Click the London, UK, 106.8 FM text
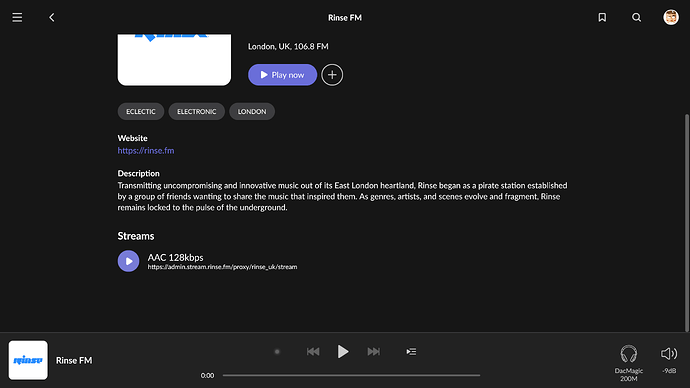This screenshot has width=690, height=388. 288,46
